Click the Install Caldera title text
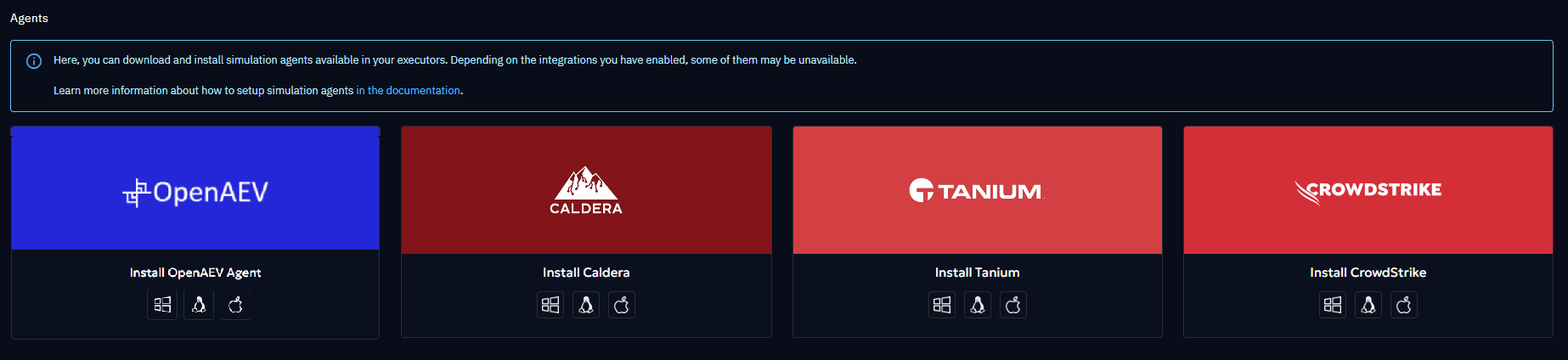Viewport: 1568px width, 360px height. click(586, 273)
